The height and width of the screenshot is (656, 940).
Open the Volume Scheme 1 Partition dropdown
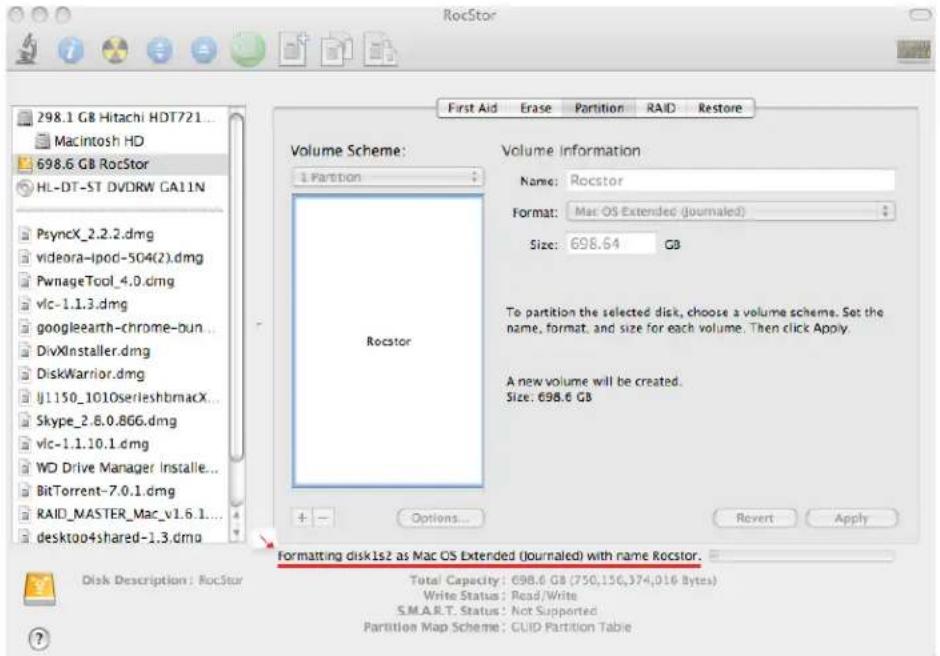(x=388, y=177)
